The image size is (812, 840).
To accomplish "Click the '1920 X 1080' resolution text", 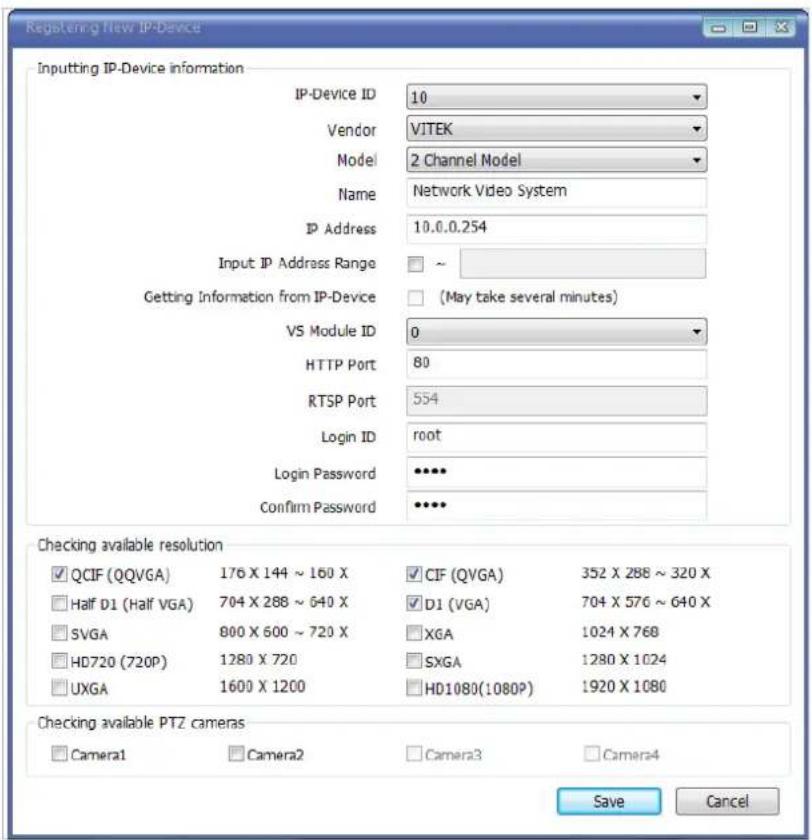I will (624, 686).
